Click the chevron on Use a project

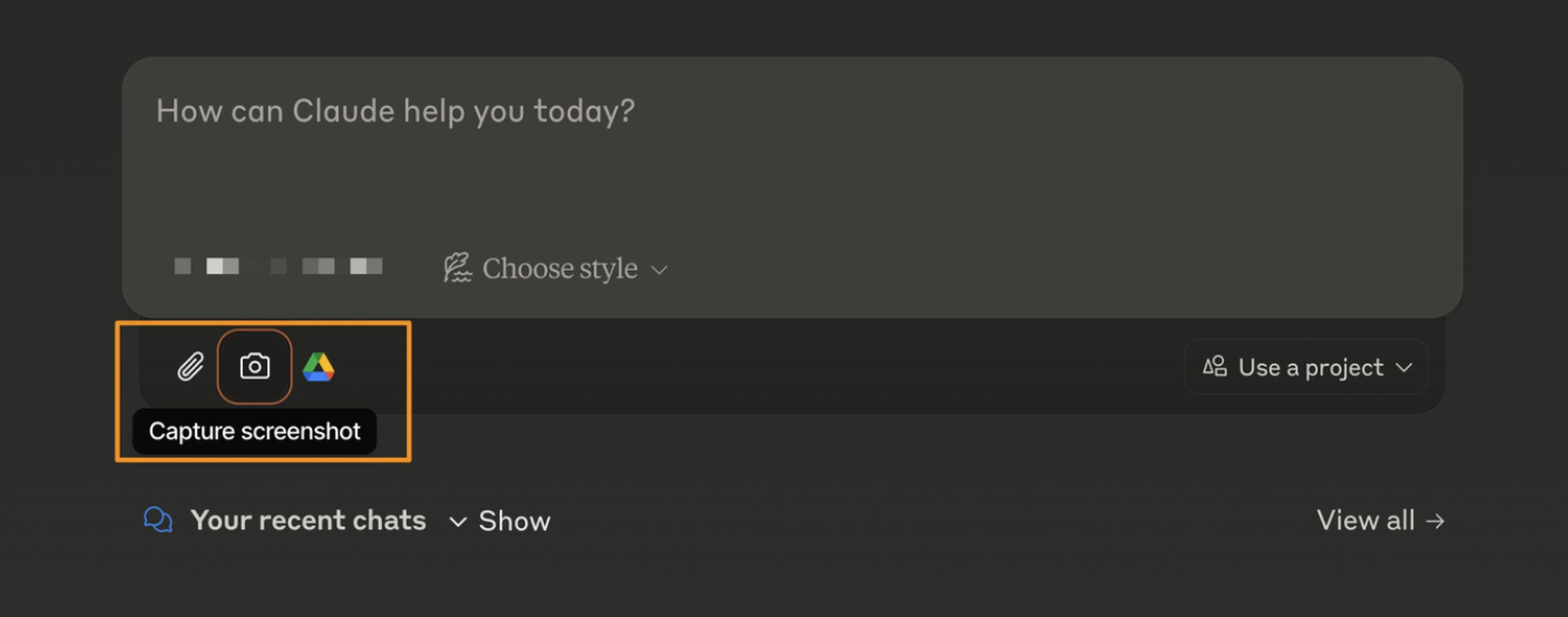pyautogui.click(x=1404, y=368)
